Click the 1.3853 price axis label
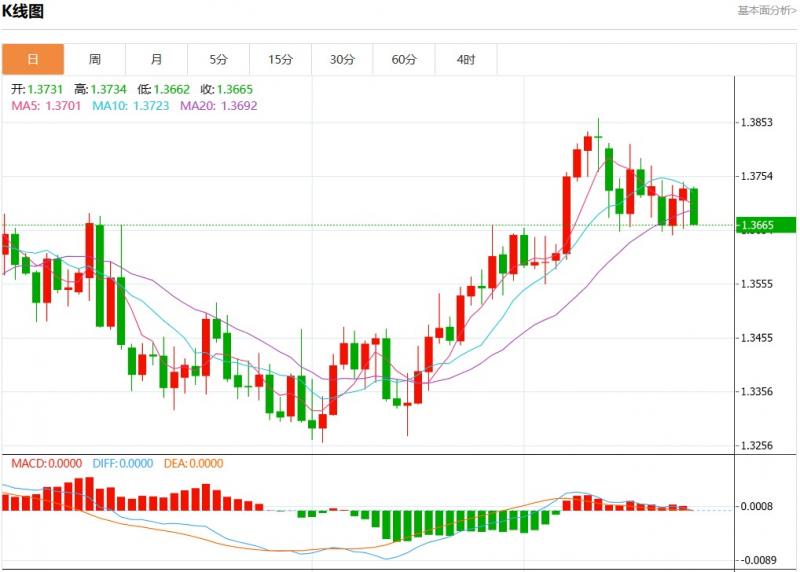 point(757,122)
